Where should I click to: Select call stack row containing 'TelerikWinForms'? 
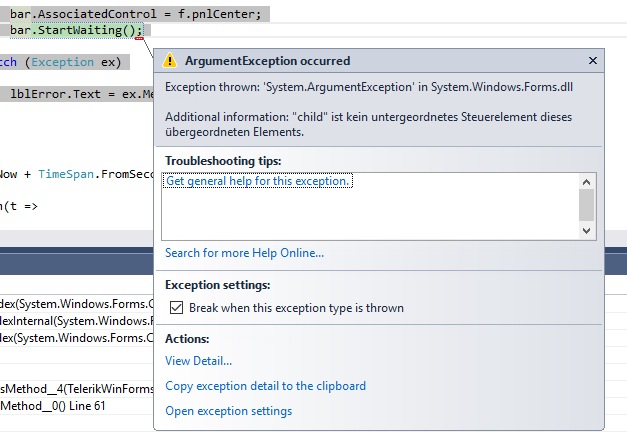(x=75, y=388)
